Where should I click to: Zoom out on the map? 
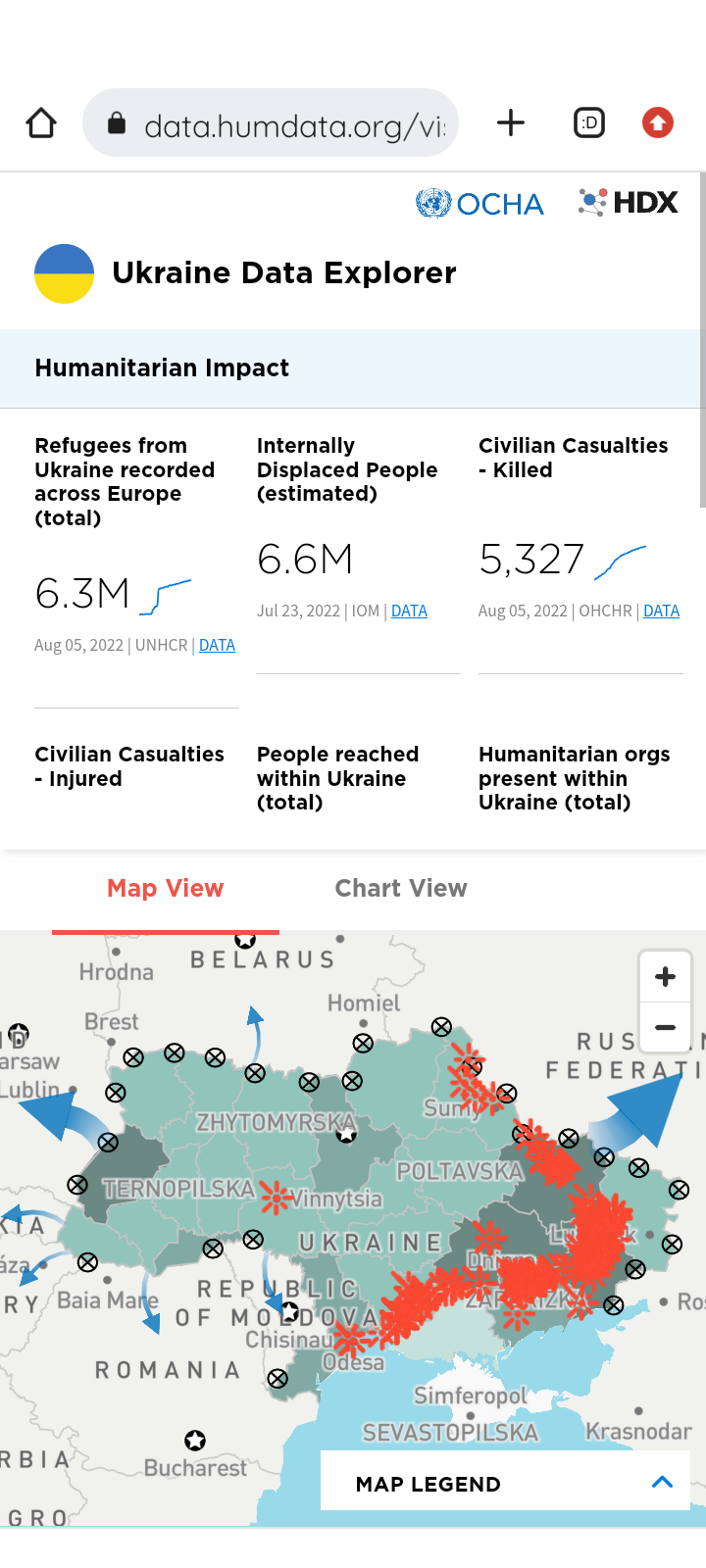[665, 1028]
